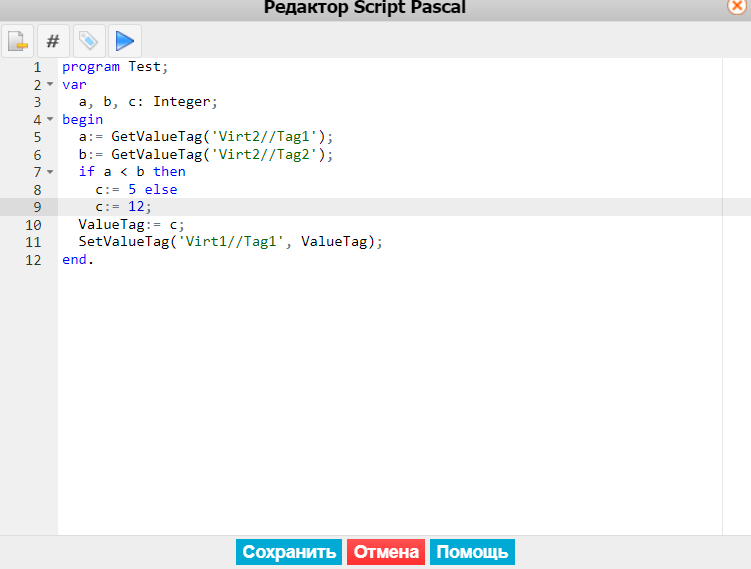
Task: Select line number 5 in gutter
Action: pos(37,137)
